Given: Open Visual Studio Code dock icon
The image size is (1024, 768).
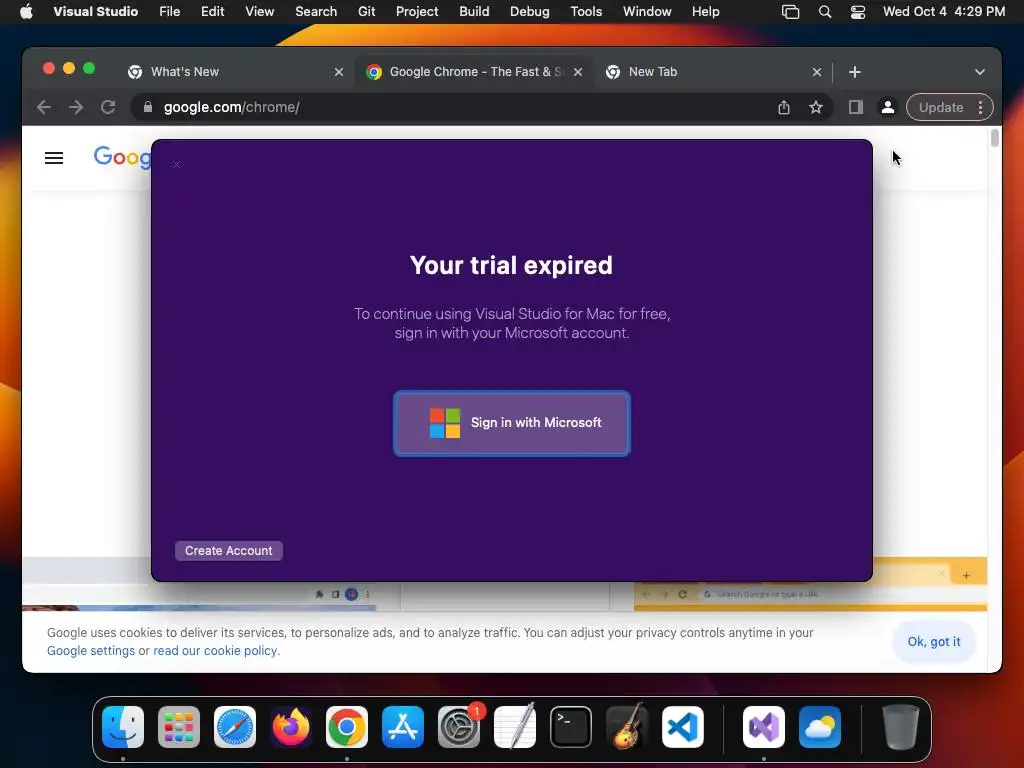Looking at the screenshot, I should [x=683, y=726].
